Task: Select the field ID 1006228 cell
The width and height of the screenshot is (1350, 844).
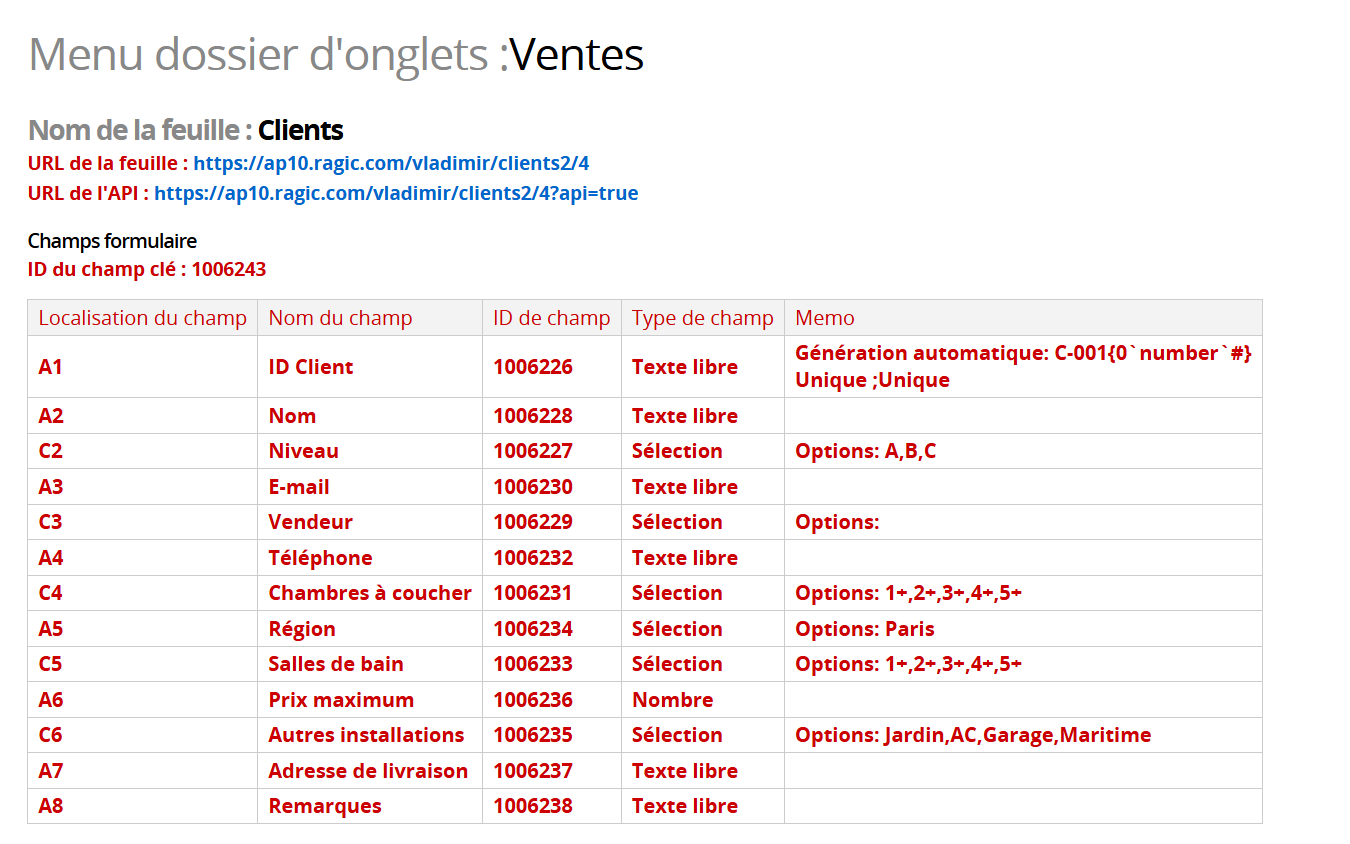Action: 552,416
